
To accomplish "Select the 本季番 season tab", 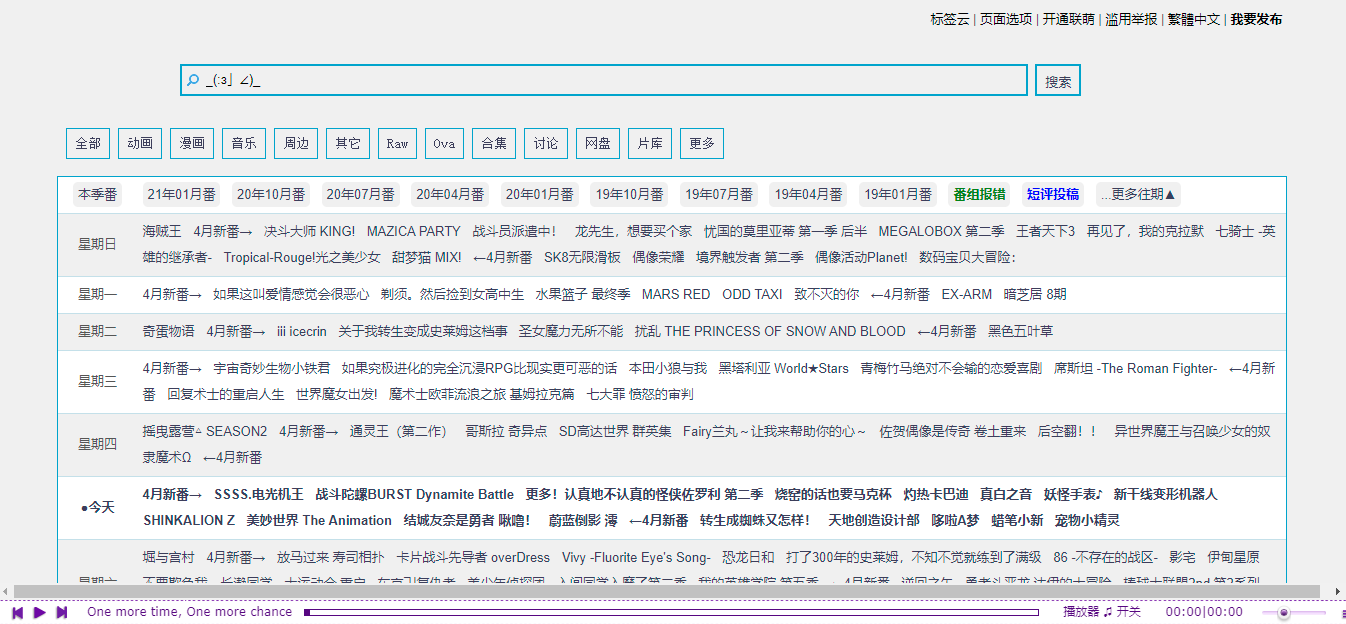I will click(x=98, y=194).
